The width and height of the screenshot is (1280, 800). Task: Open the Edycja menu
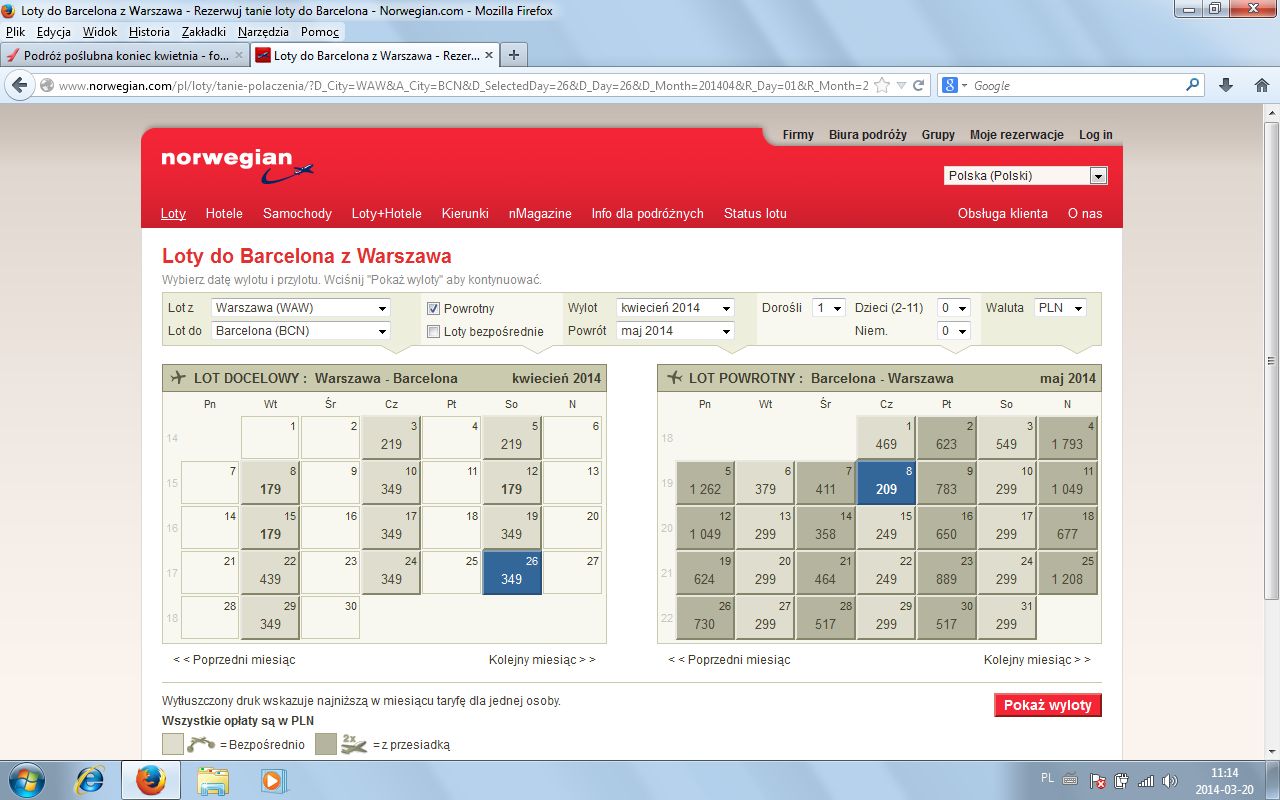[54, 32]
